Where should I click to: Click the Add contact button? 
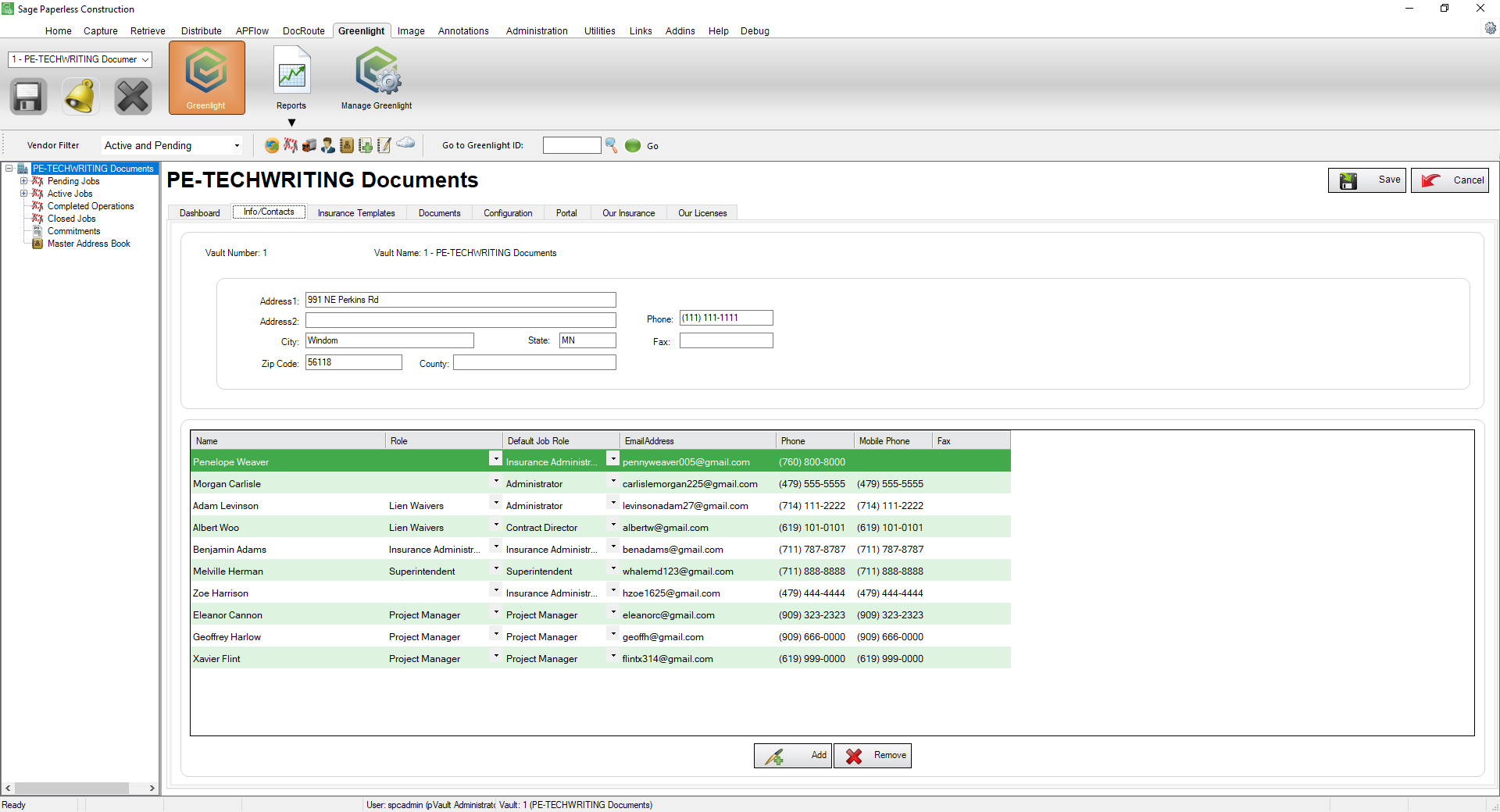point(793,756)
